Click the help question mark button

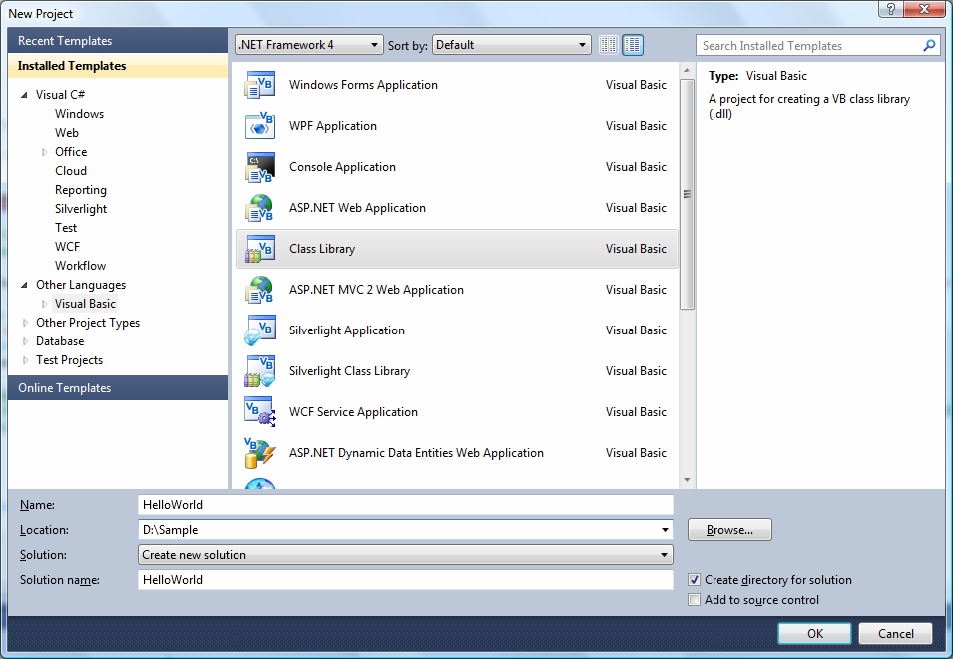(x=890, y=9)
